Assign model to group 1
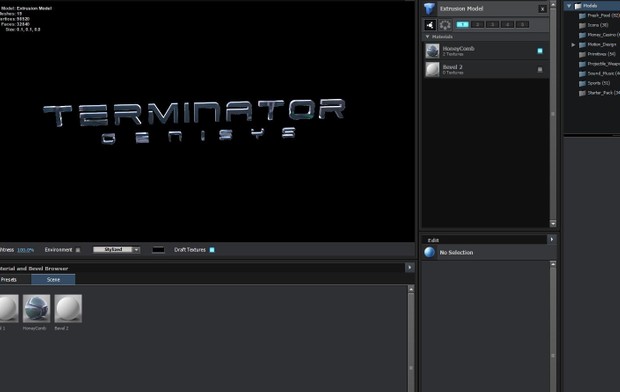Image resolution: width=620 pixels, height=392 pixels. [x=462, y=25]
